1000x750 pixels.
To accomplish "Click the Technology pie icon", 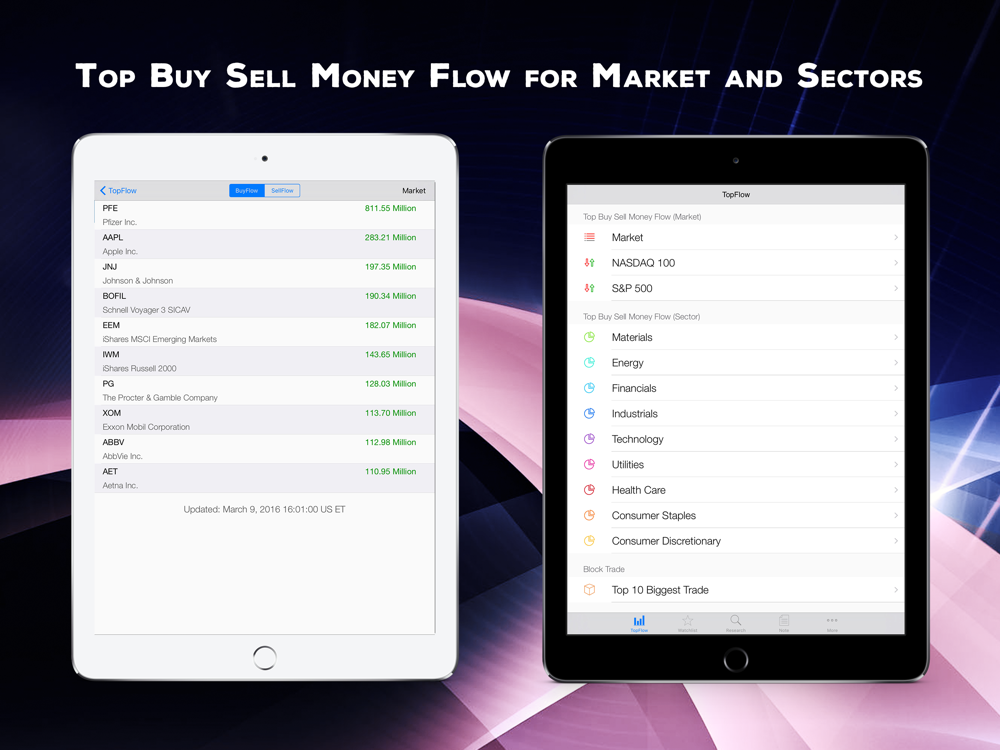I will 589,439.
